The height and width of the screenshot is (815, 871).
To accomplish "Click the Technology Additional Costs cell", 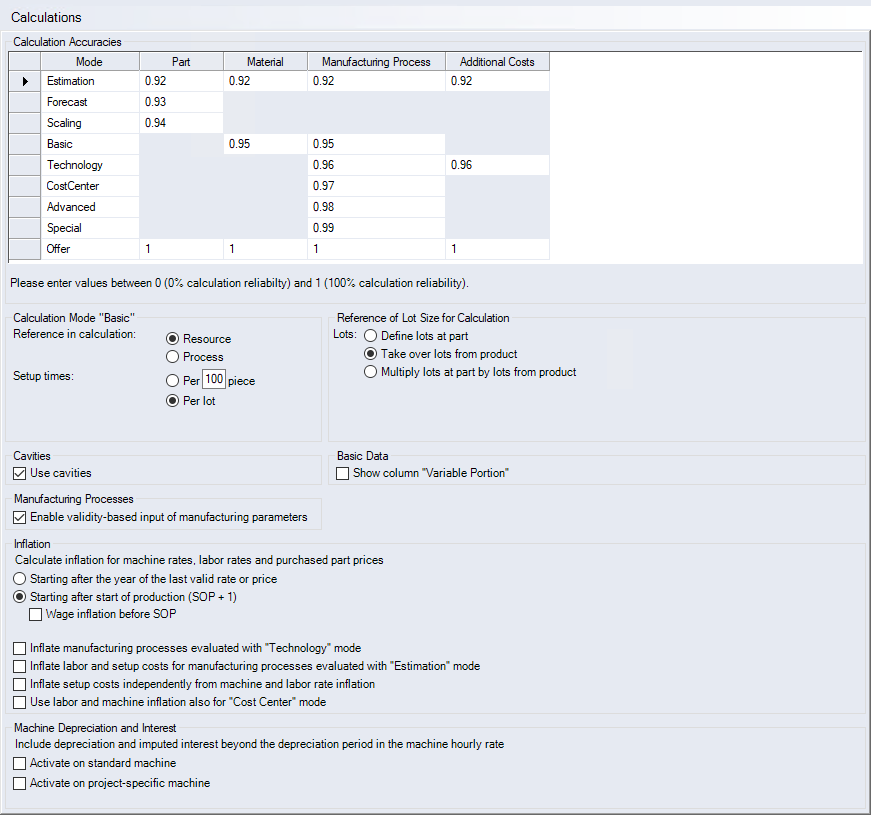I will tap(497, 165).
